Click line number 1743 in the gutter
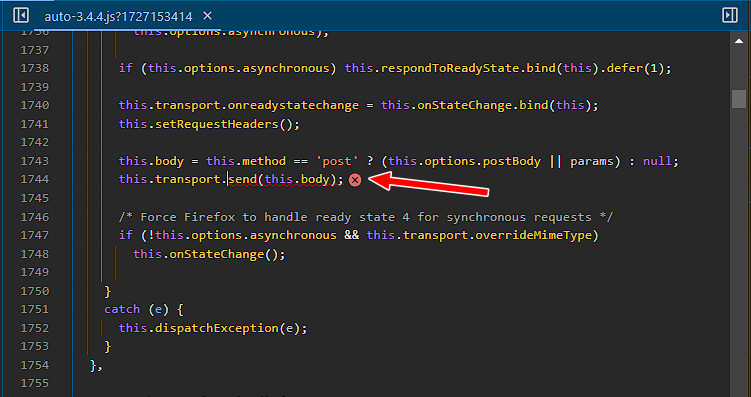This screenshot has width=751, height=397. click(34, 161)
